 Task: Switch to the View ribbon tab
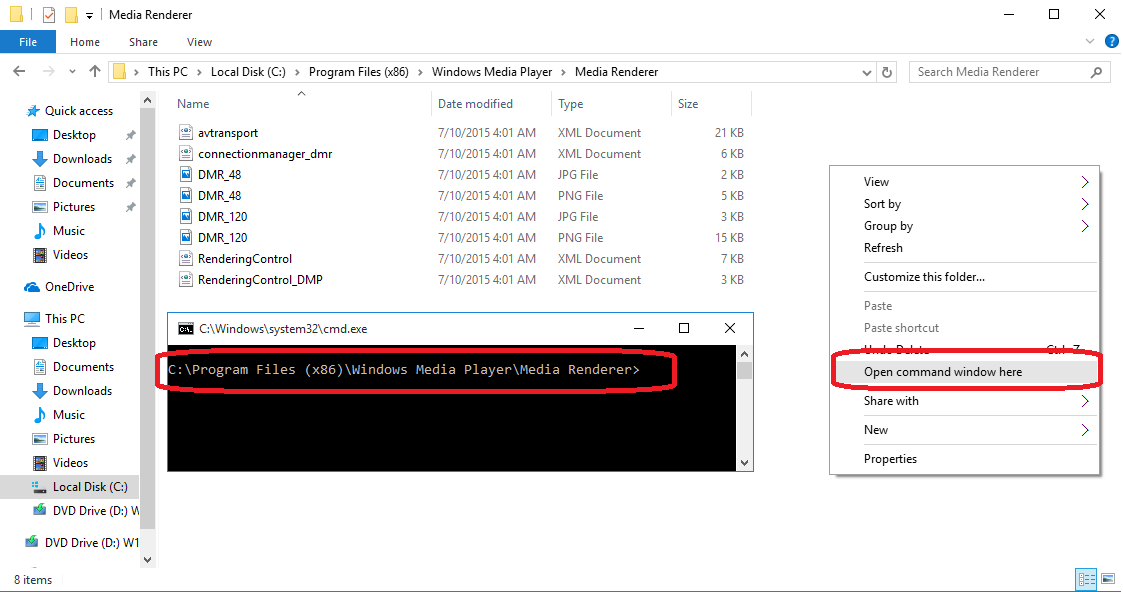tap(199, 42)
